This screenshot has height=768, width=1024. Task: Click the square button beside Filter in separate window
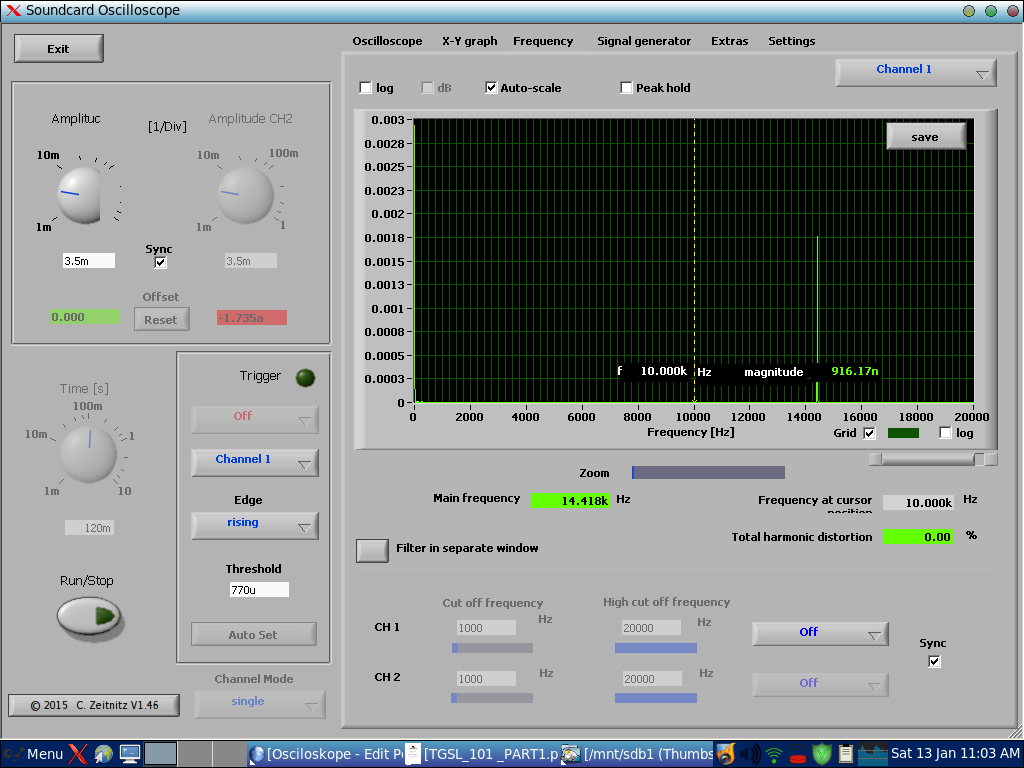(372, 550)
